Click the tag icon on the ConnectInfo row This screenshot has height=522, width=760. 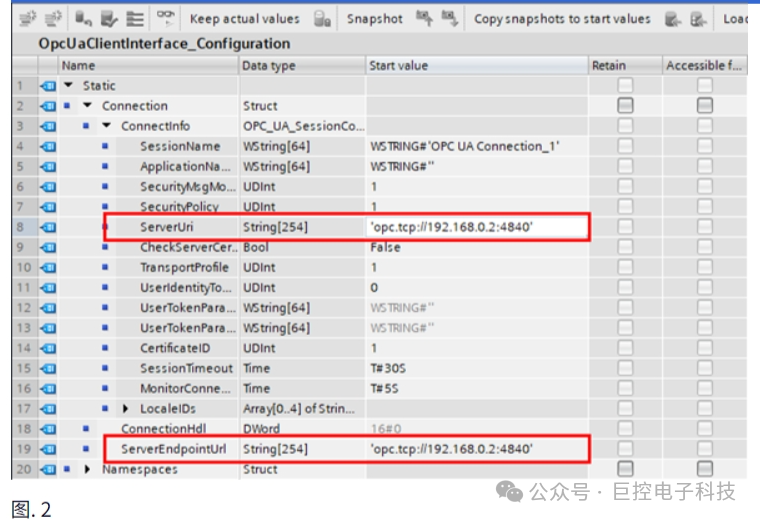(x=48, y=127)
